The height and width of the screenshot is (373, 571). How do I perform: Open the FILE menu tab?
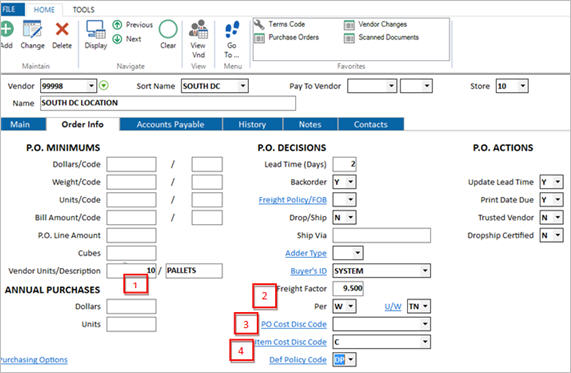(12, 9)
